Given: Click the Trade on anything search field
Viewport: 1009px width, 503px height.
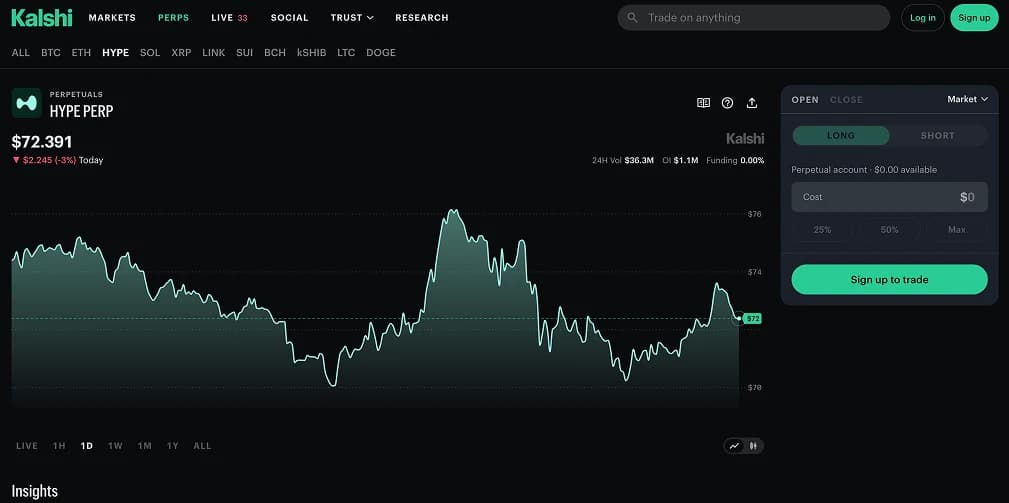Looking at the screenshot, I should tap(754, 18).
